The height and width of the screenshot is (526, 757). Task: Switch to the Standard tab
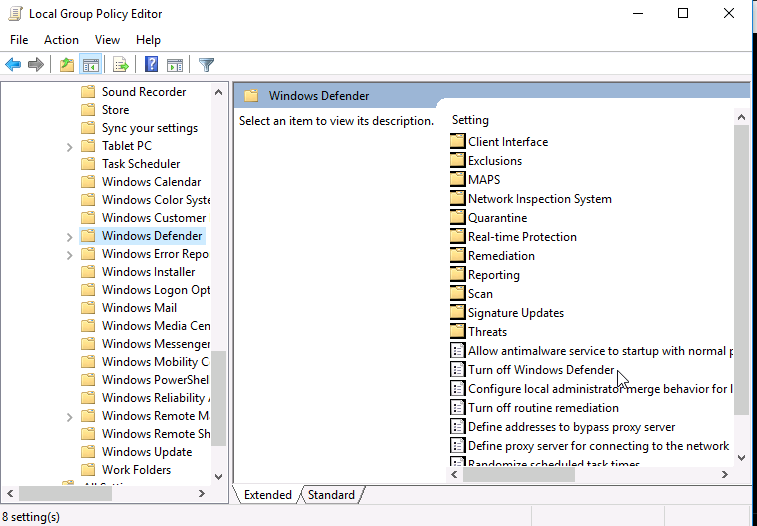(331, 495)
